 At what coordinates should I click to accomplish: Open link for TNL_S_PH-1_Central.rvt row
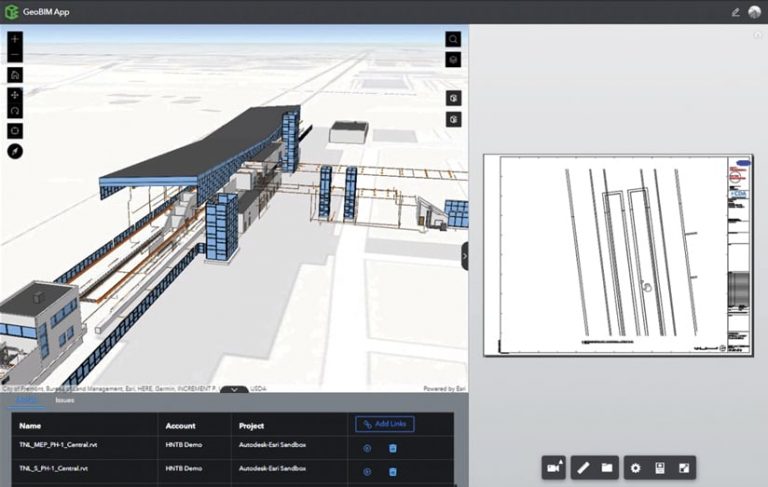tap(367, 472)
